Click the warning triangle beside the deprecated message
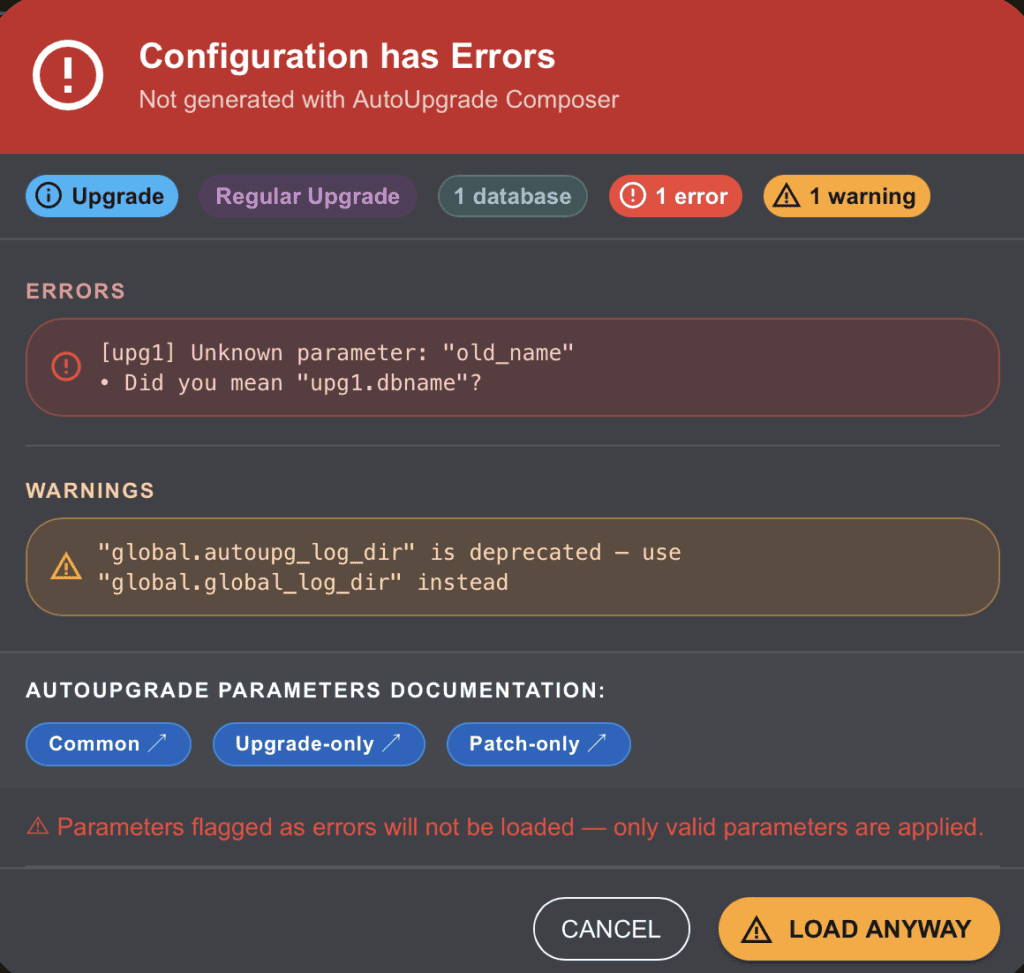Viewport: 1024px width, 973px height. (66, 567)
